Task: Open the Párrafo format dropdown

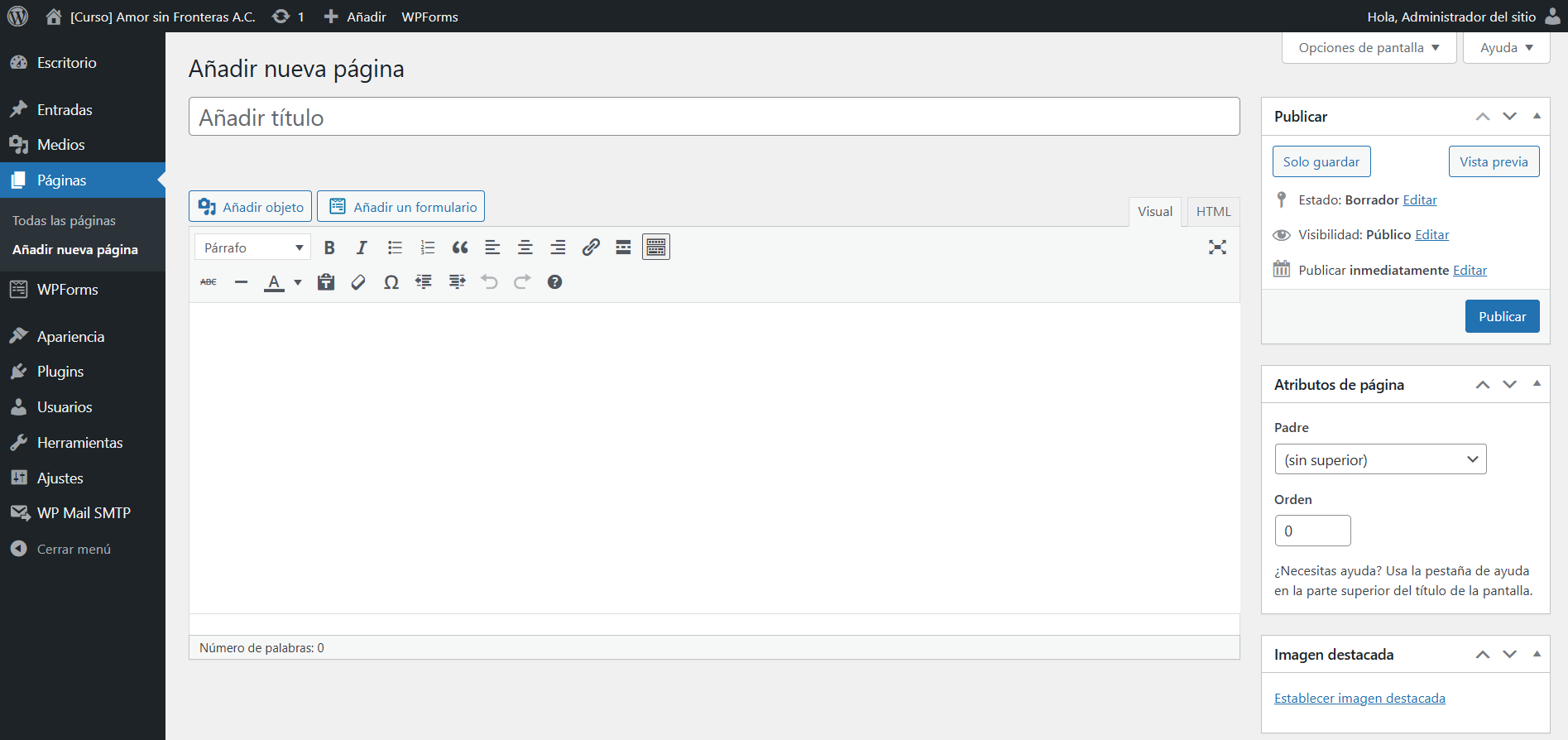Action: (x=252, y=247)
